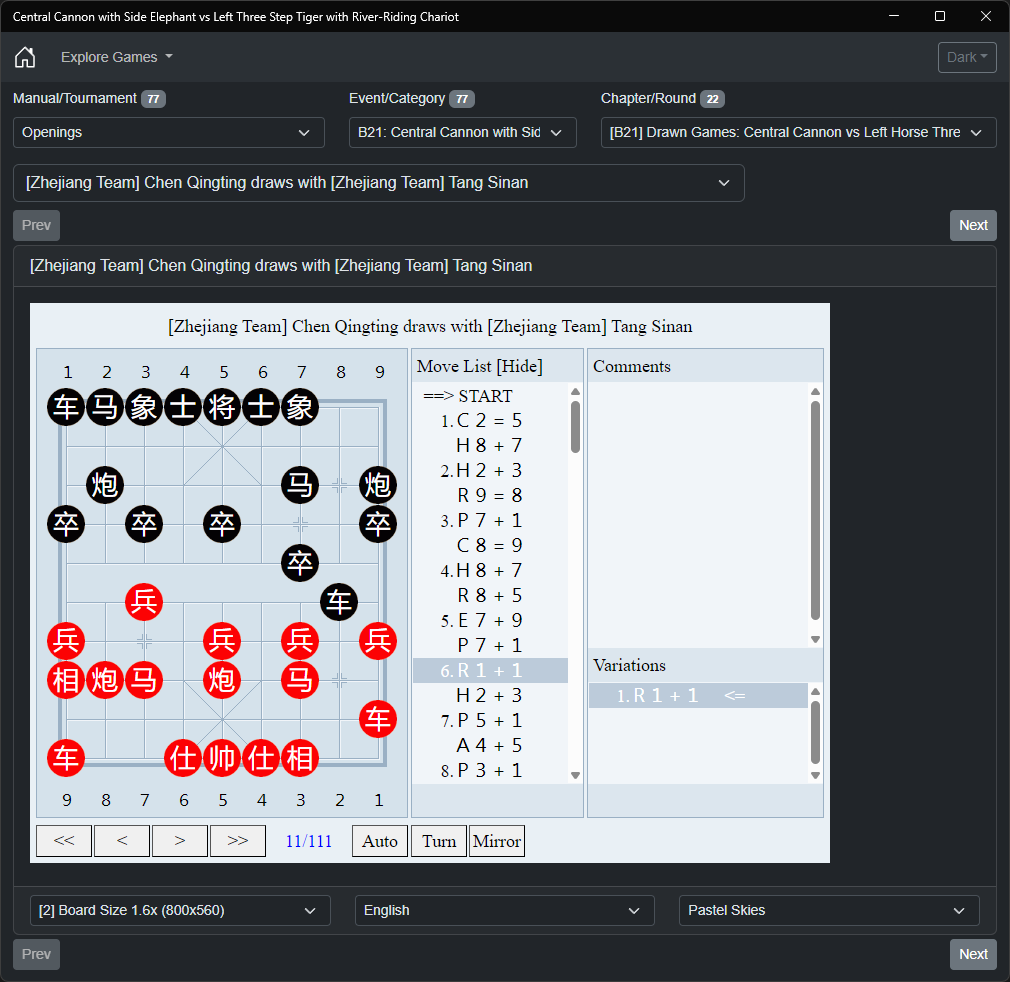Screen dimensions: 1010x982
Task: Expand the Openings manual dropdown
Action: point(169,133)
